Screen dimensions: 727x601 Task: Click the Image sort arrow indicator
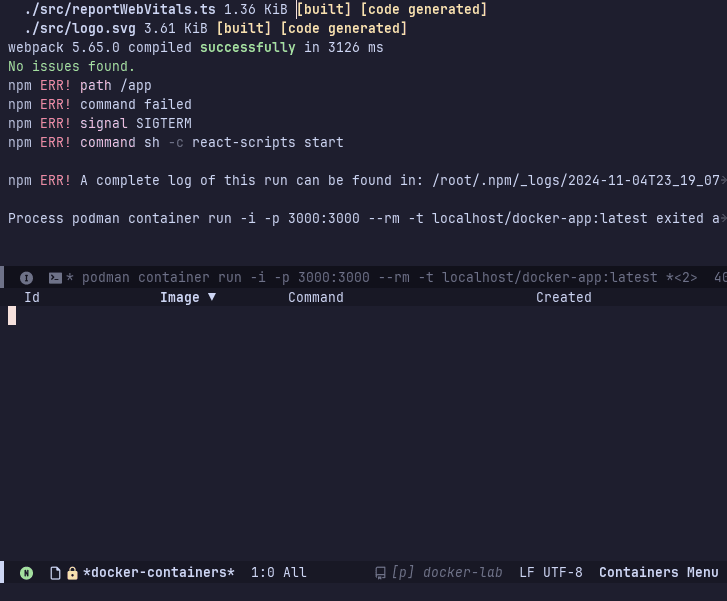212,297
